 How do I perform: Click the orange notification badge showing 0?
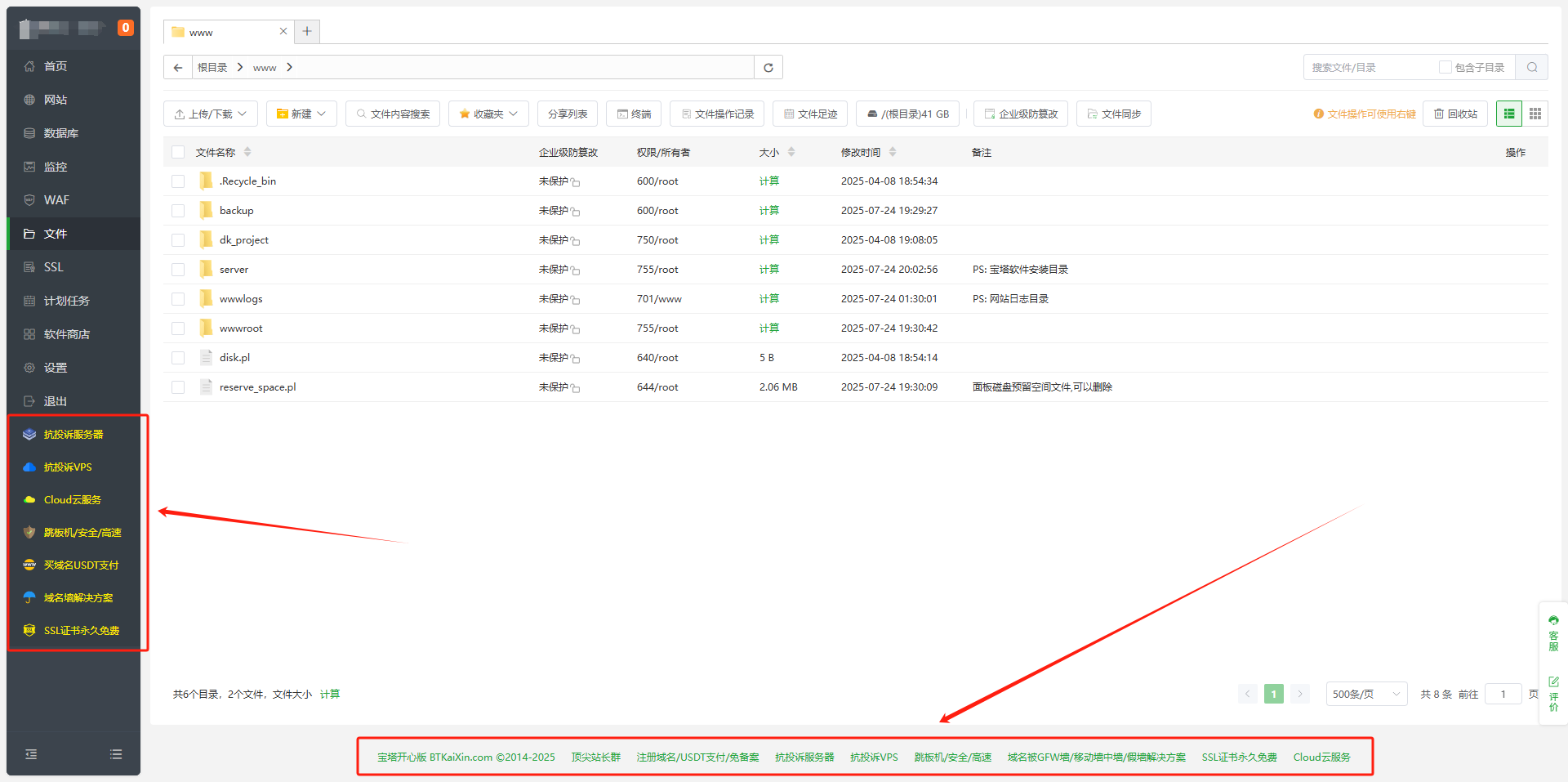[x=125, y=28]
